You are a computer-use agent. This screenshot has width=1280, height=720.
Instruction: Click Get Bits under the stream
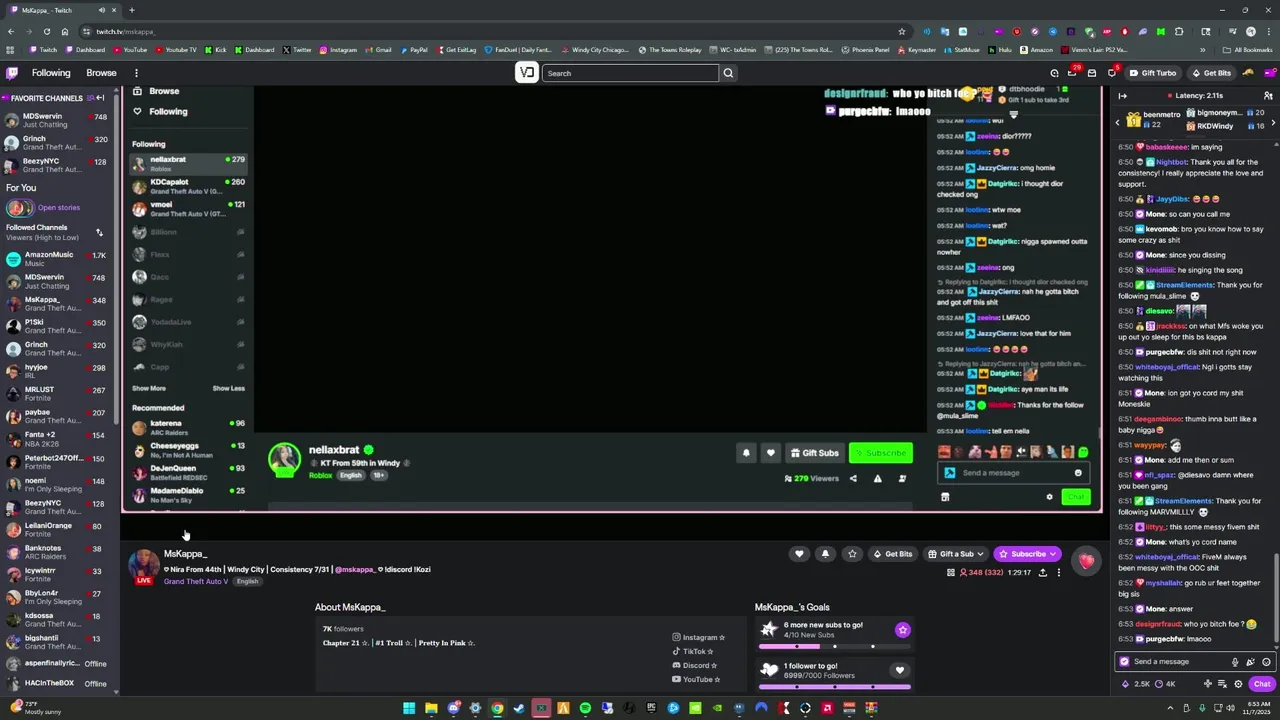(892, 554)
